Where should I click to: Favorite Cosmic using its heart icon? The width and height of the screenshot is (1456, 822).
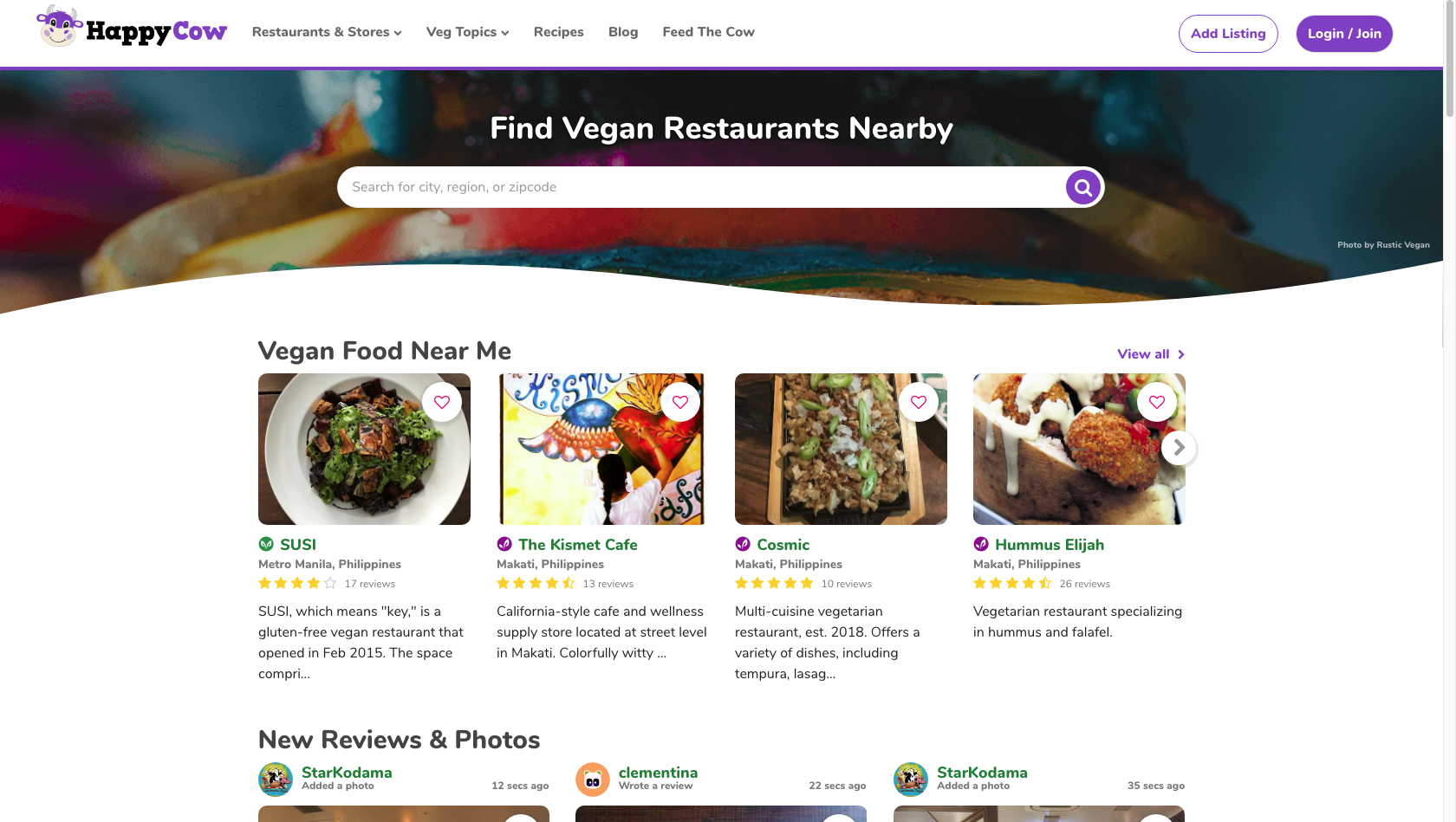click(x=919, y=402)
